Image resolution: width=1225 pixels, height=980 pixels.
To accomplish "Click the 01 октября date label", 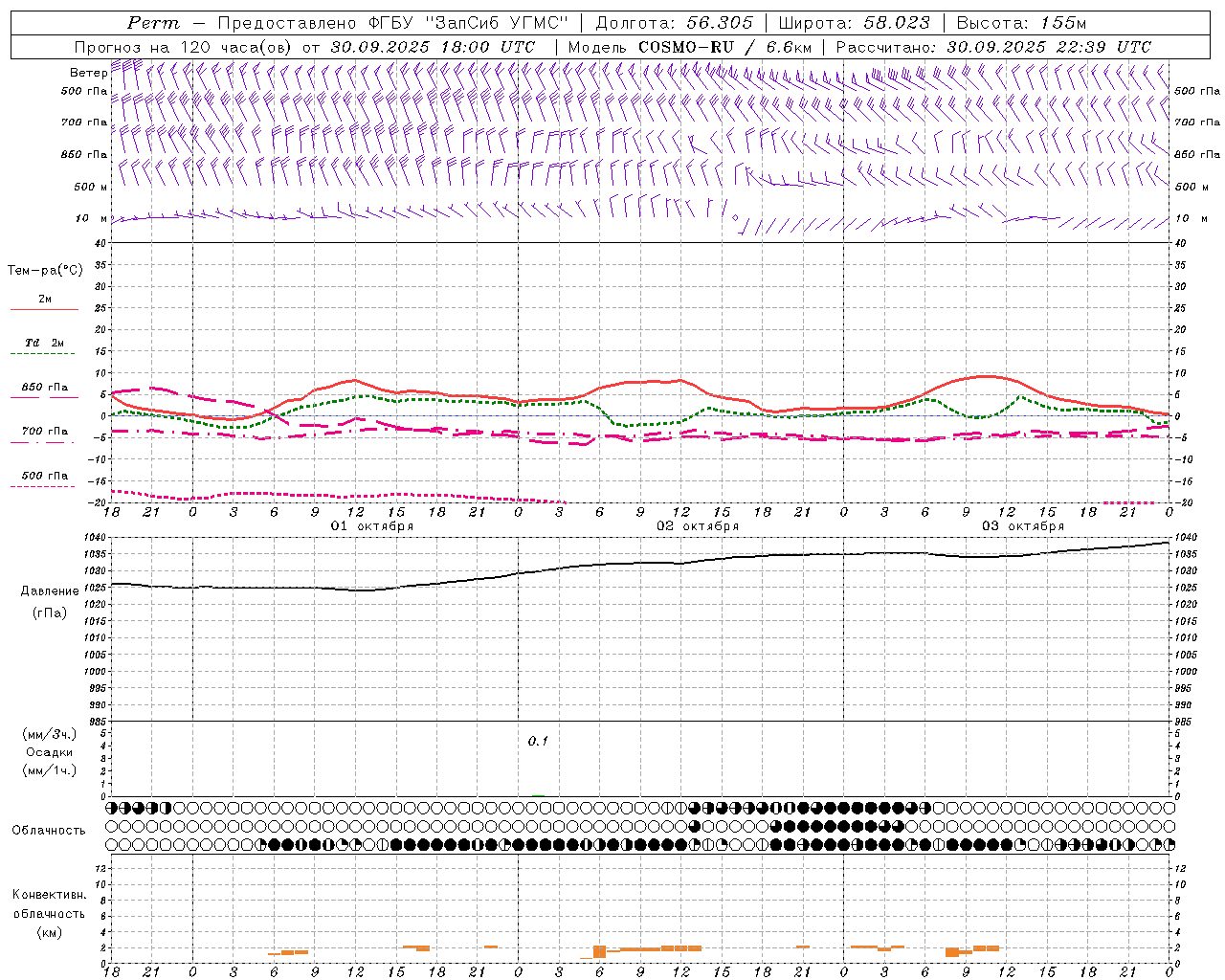I will pyautogui.click(x=372, y=526).
